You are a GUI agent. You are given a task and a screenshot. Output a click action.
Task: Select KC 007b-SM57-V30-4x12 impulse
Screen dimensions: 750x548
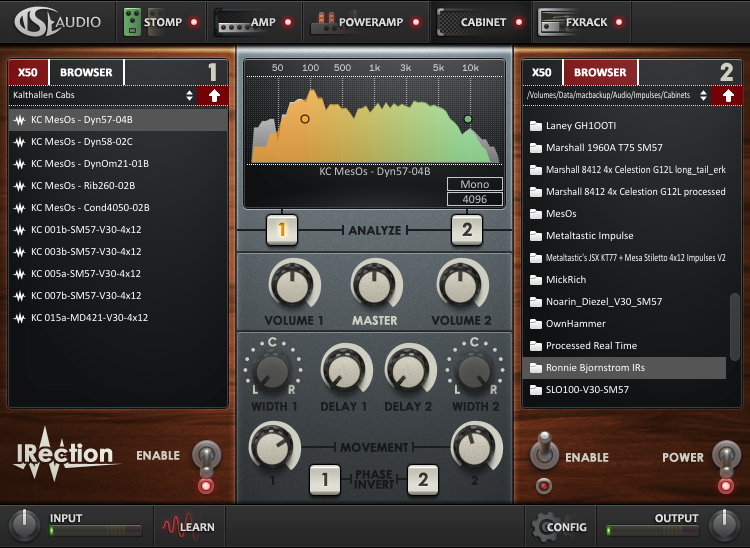118,296
